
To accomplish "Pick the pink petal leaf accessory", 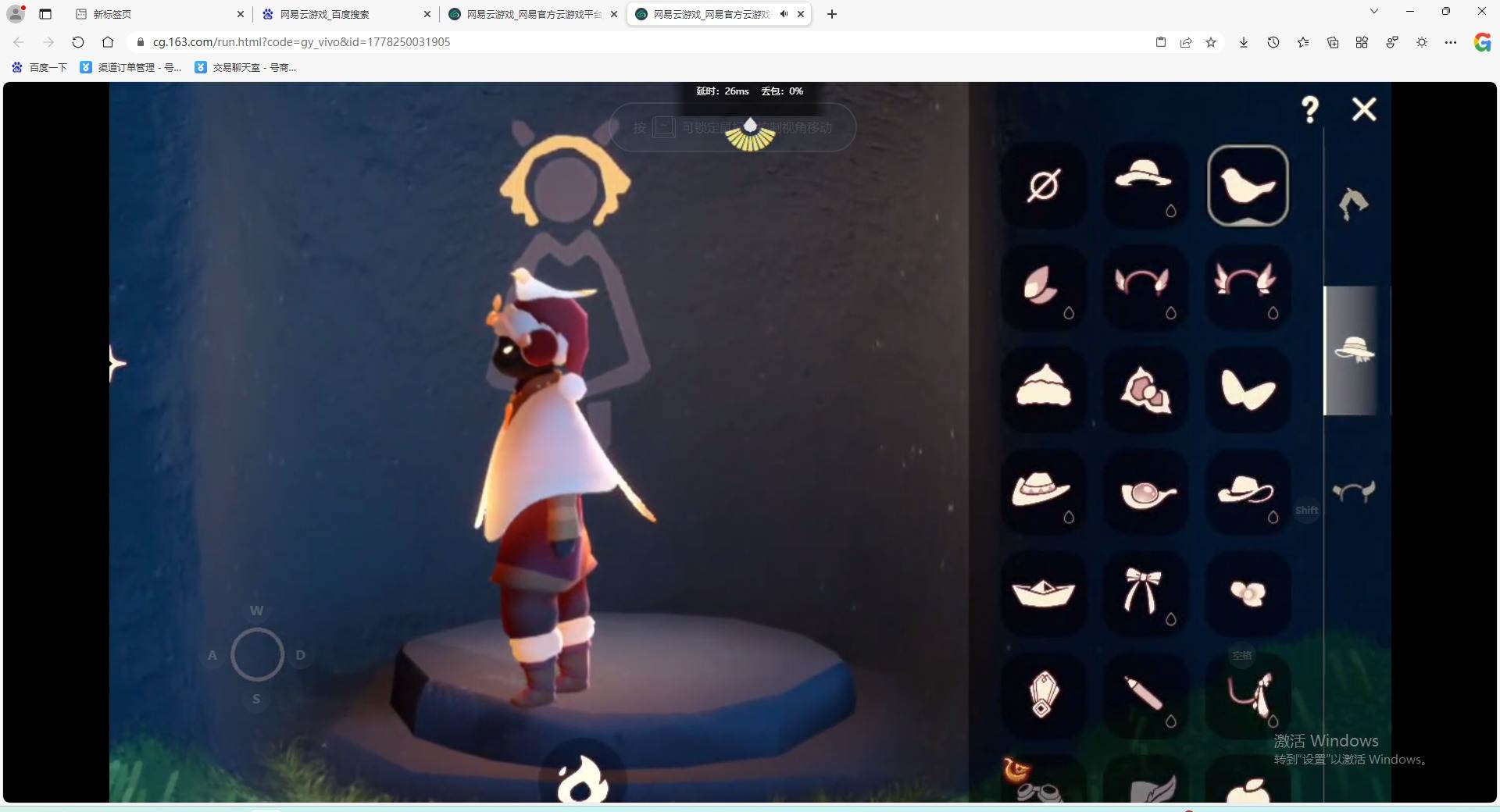I will [x=1044, y=287].
